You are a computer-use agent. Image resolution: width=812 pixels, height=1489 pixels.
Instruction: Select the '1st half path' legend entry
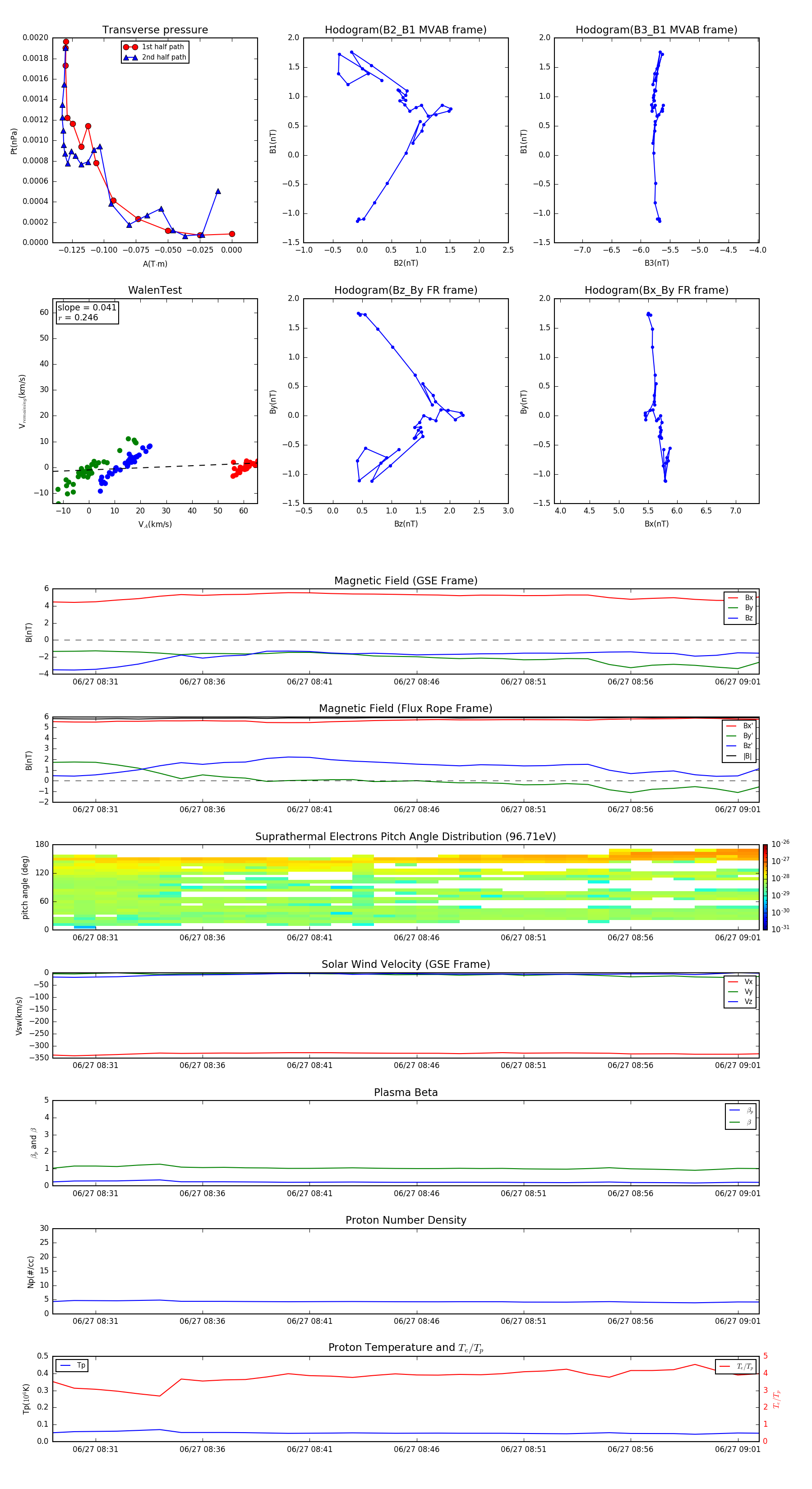coord(154,47)
